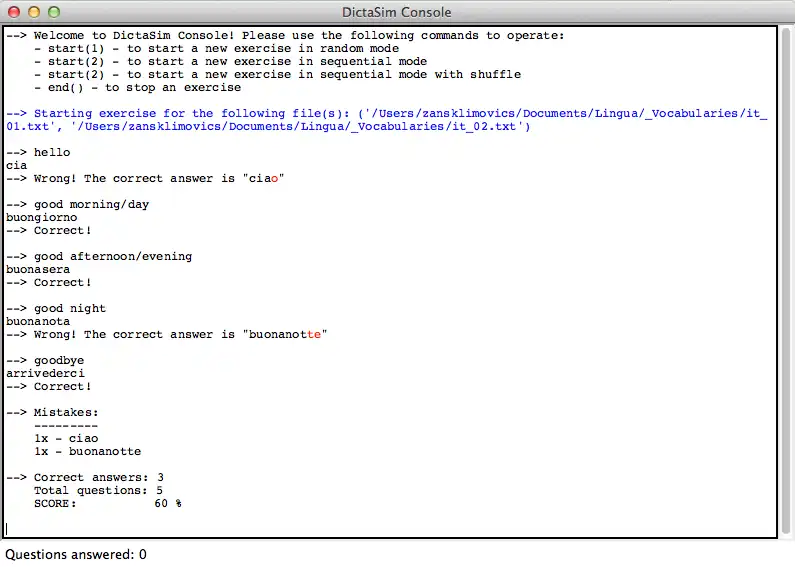Click the 'start(2)' sequential mode line without shuffle
This screenshot has width=795, height=567.
231,62
